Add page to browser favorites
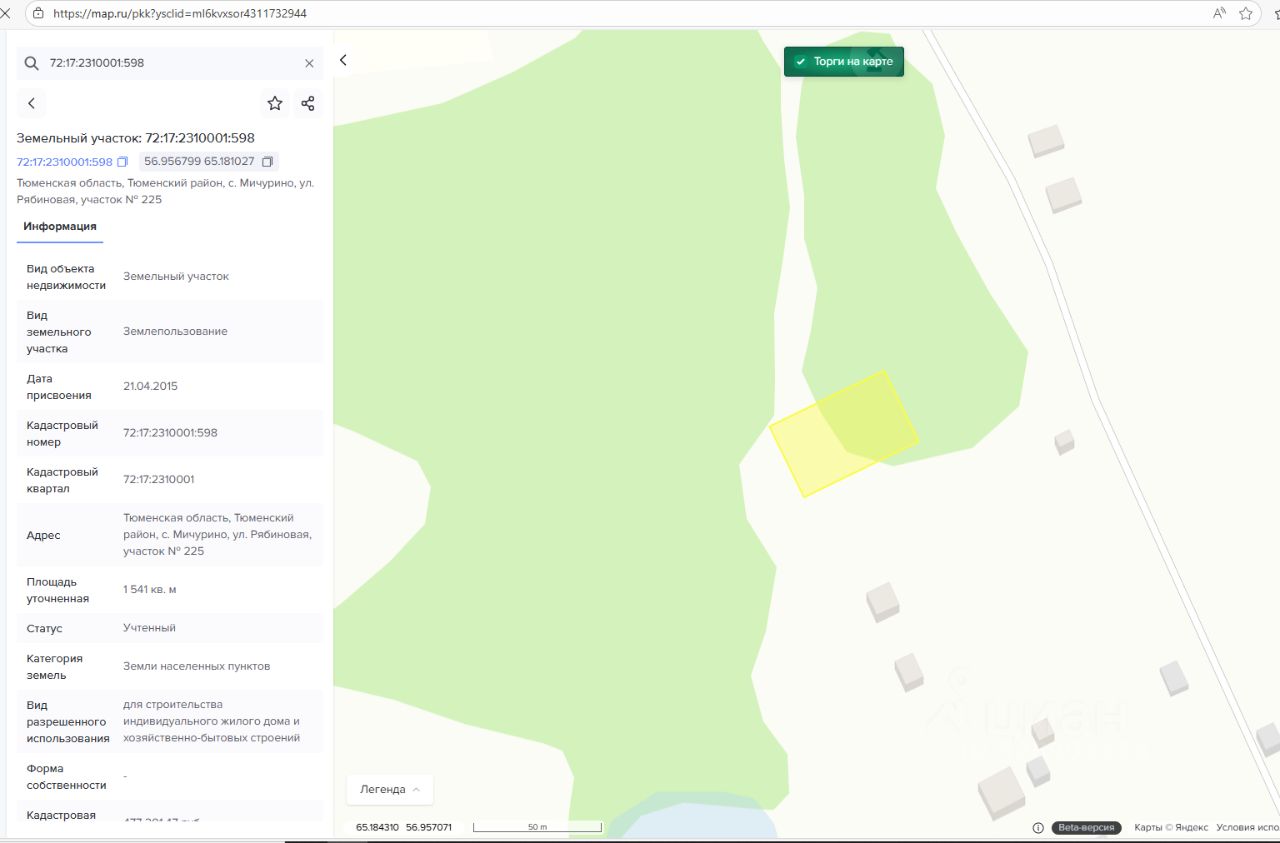The image size is (1280, 843). [x=1246, y=14]
